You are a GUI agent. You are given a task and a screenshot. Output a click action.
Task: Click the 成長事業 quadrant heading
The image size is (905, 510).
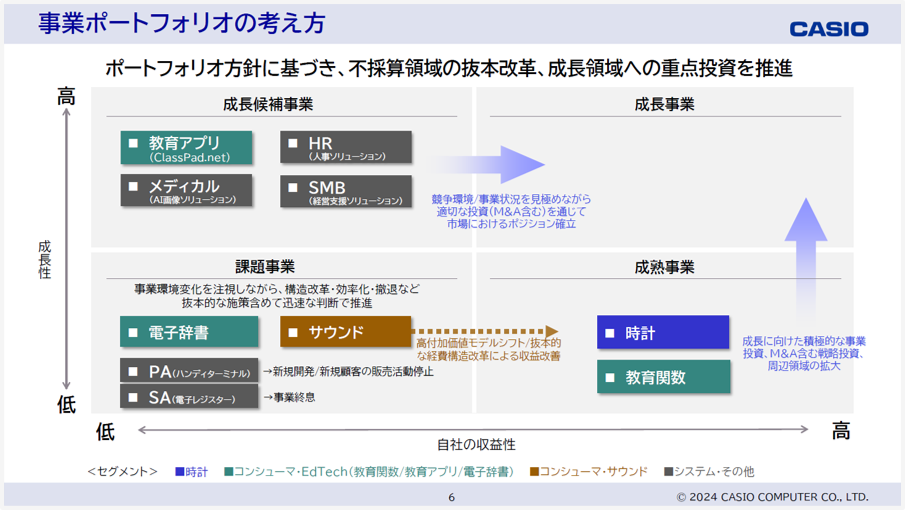[x=664, y=104]
